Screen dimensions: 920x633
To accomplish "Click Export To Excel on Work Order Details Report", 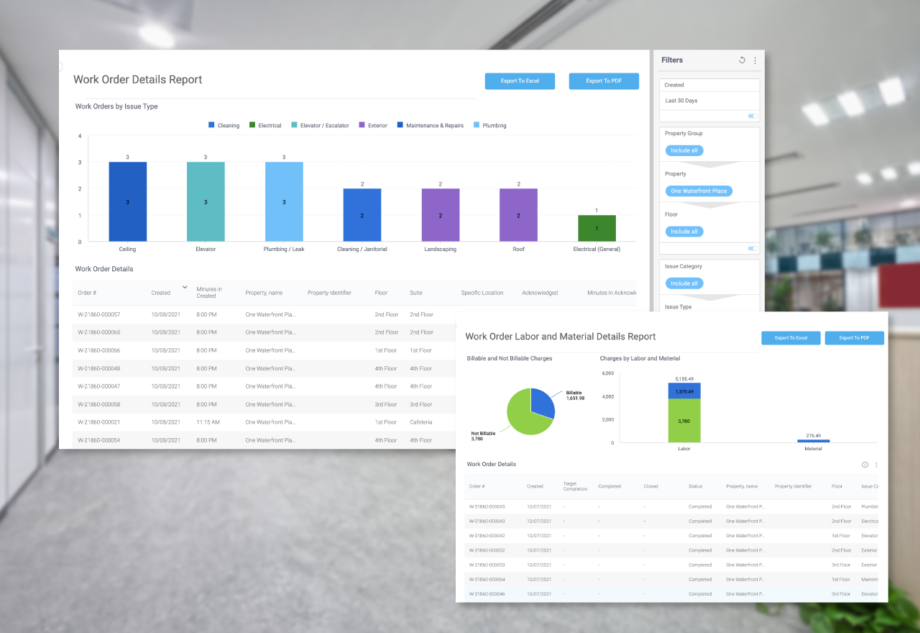I will pyautogui.click(x=519, y=81).
